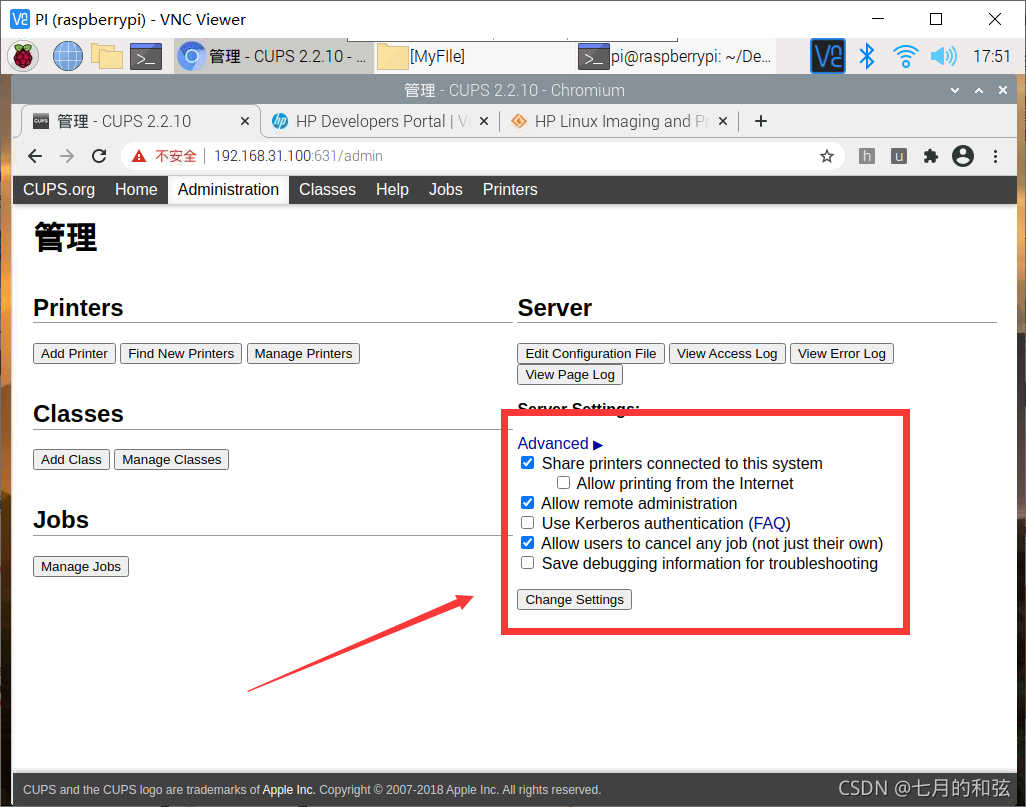Toggle Share printers connected to this system
The width and height of the screenshot is (1026, 807).
(527, 463)
